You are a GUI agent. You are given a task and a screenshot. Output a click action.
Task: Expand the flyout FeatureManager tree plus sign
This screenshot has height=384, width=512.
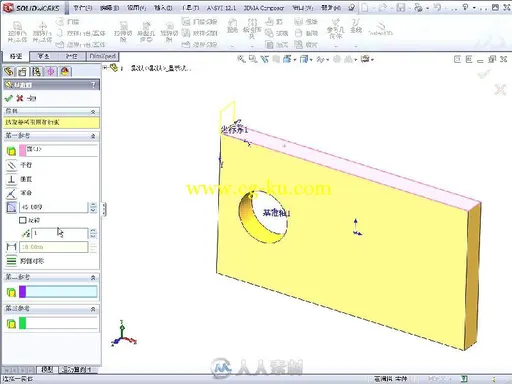click(x=105, y=67)
